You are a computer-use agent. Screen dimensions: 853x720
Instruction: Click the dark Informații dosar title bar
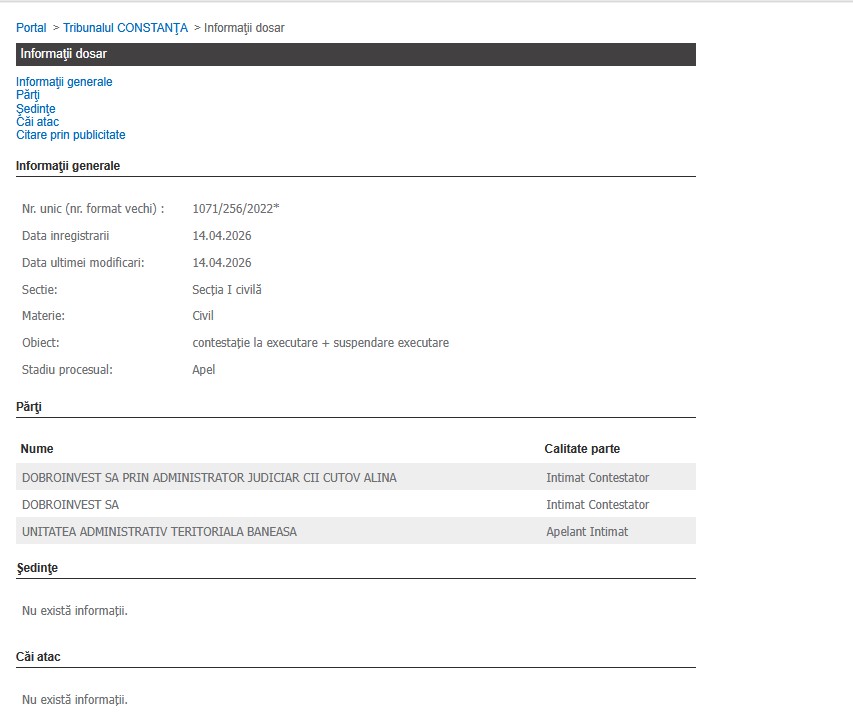point(355,54)
